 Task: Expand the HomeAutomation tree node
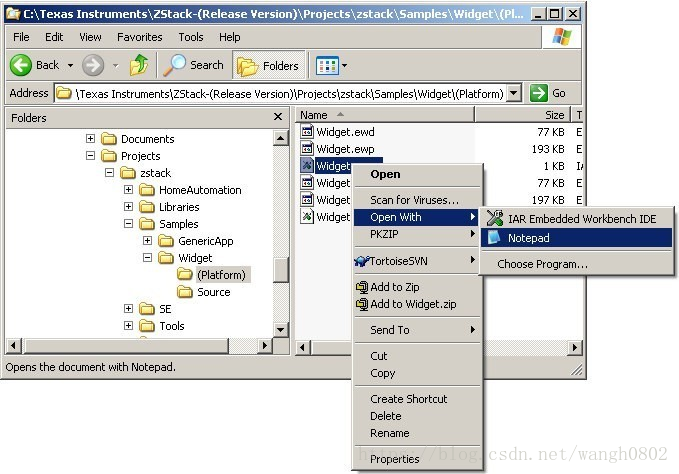tap(128, 190)
